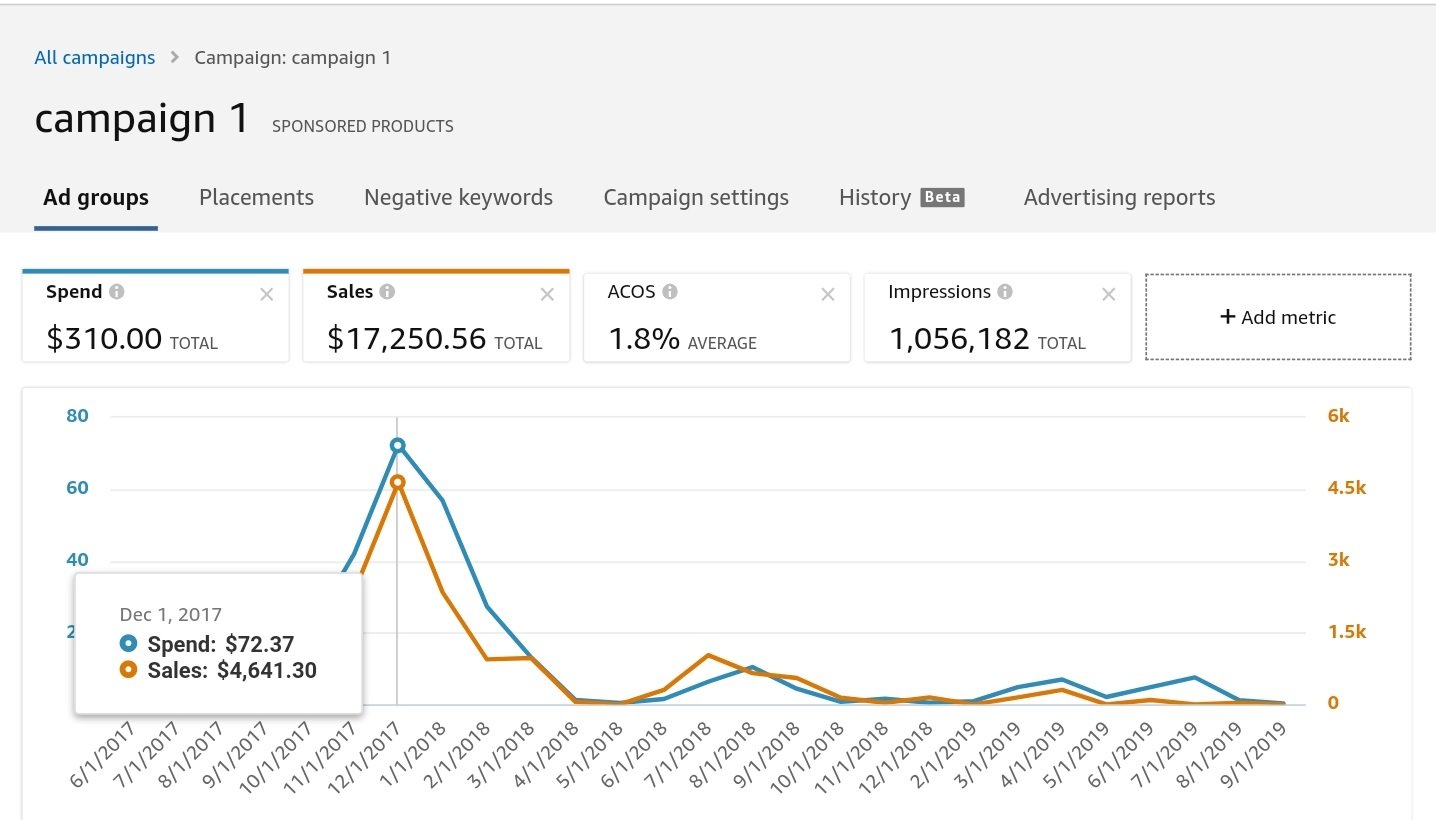Remove the Impressions metric card
Screen dimensions: 1436x820
[x=1108, y=294]
